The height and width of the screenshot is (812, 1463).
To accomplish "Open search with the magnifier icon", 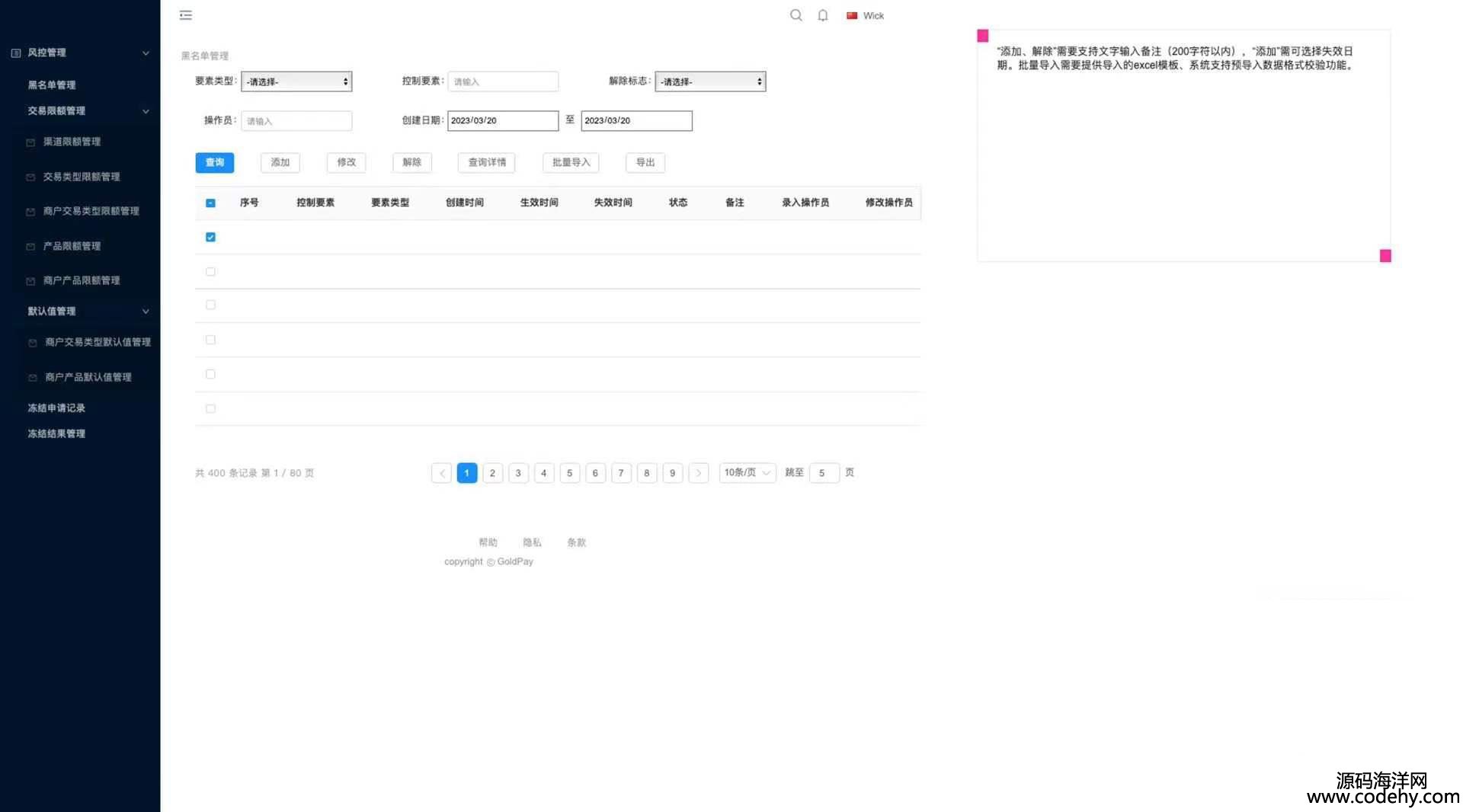I will point(796,15).
